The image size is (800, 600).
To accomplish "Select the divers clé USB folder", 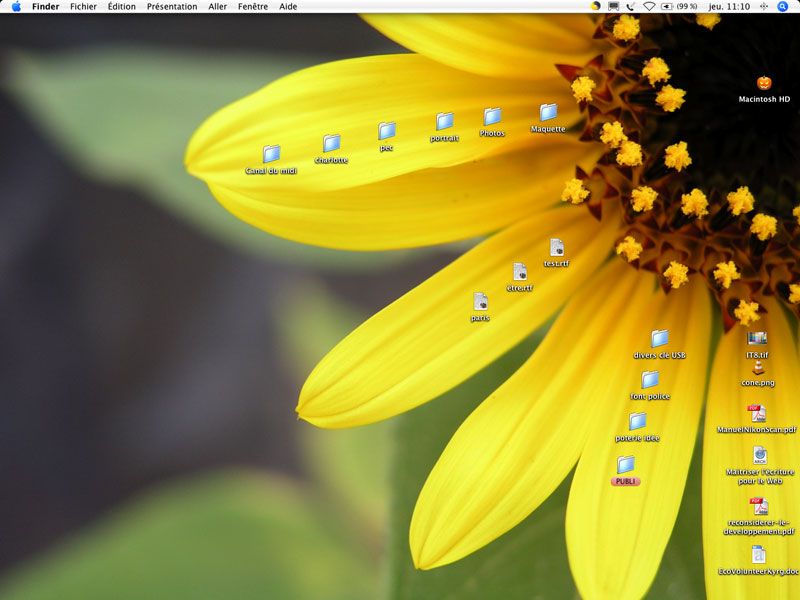I will click(660, 338).
